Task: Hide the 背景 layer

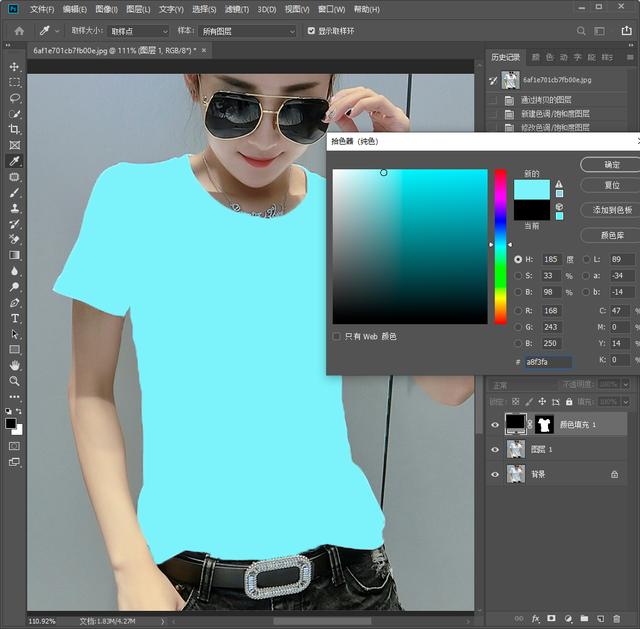Action: pos(495,474)
